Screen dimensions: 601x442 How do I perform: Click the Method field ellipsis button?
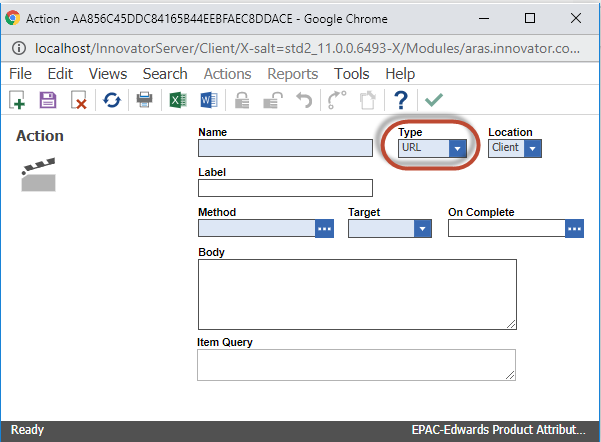[323, 228]
